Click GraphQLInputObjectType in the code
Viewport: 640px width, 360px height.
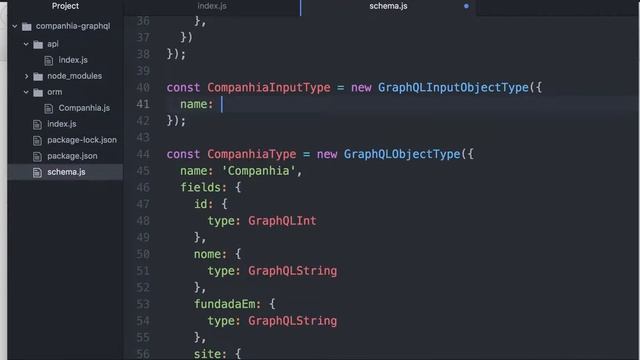point(453,87)
